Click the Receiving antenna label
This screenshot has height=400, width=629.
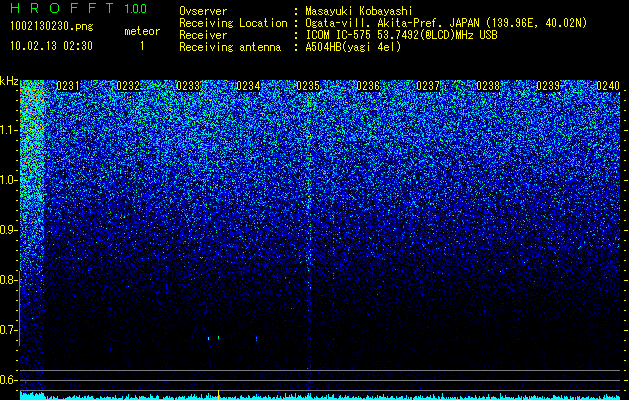pos(230,47)
